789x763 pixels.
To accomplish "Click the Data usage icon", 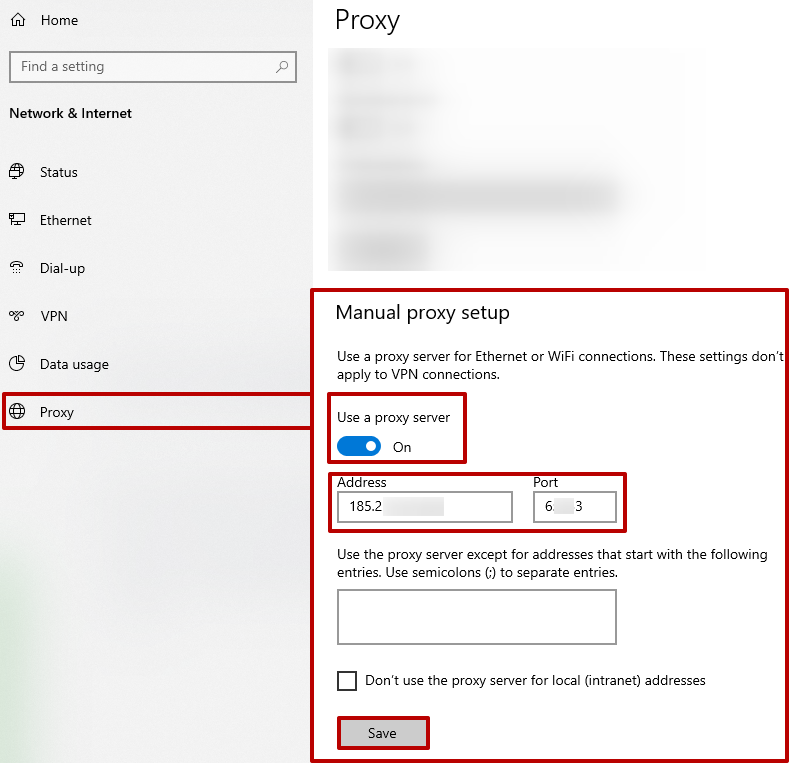I will tap(17, 364).
